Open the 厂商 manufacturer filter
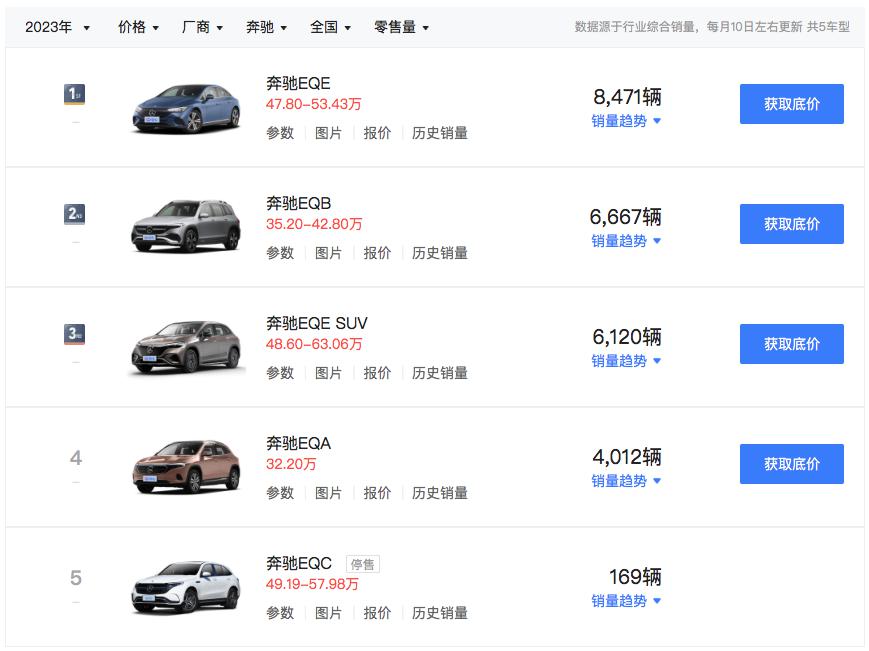The height and width of the screenshot is (651, 869). (x=202, y=27)
